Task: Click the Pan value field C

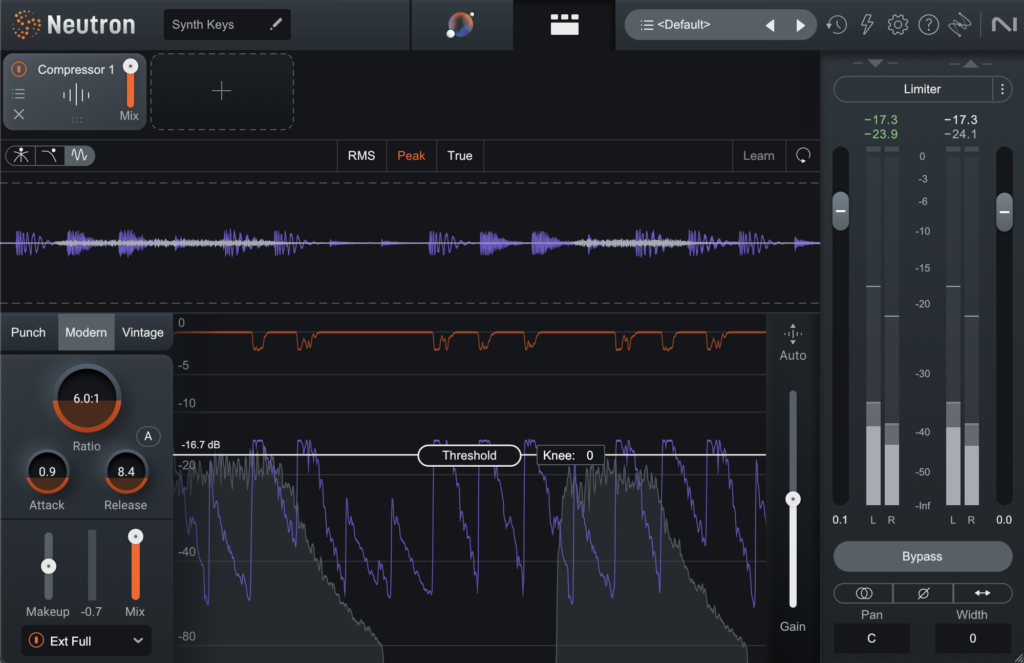Action: 871,638
